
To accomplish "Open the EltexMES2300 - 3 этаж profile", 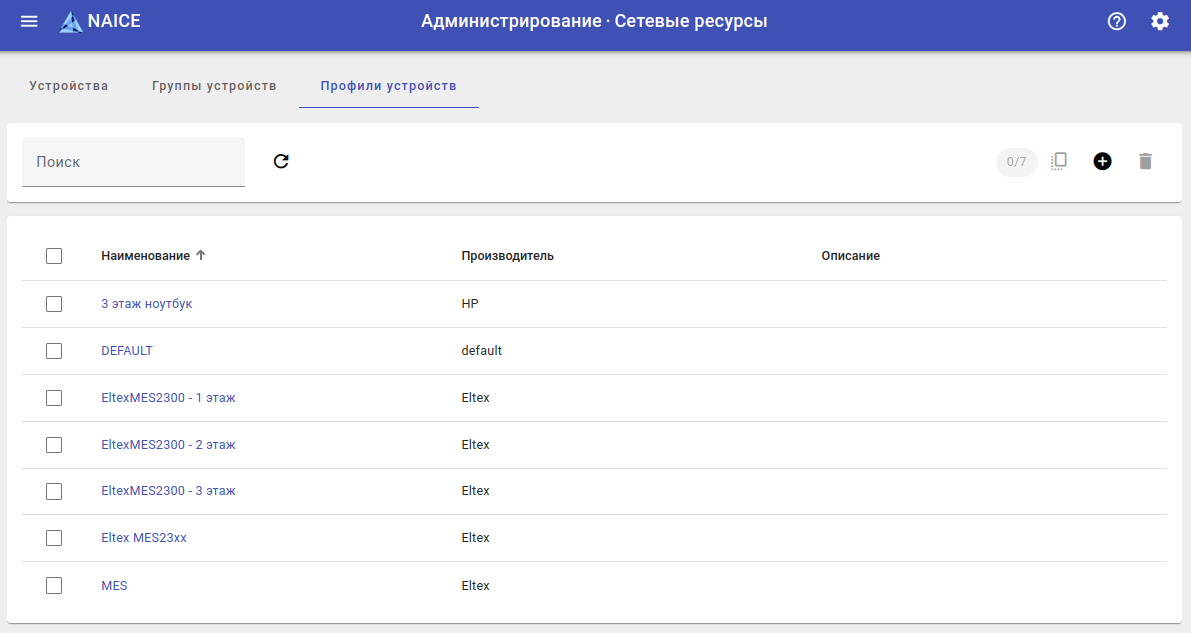I will pyautogui.click(x=168, y=491).
